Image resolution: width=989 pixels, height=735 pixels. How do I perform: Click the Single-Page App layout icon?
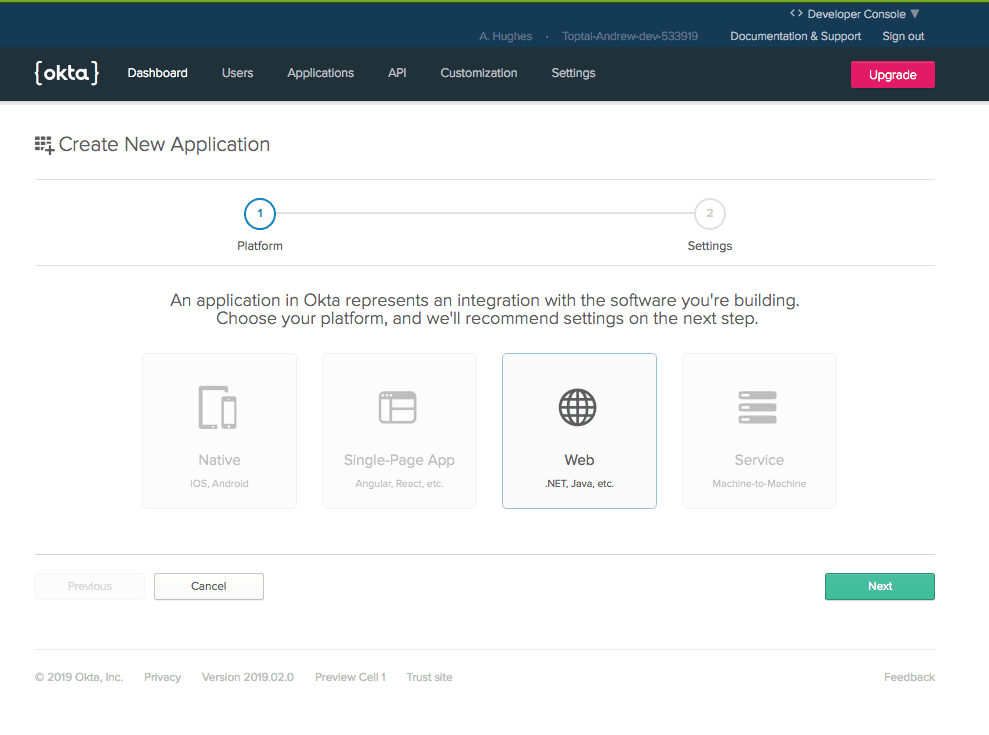pyautogui.click(x=397, y=408)
